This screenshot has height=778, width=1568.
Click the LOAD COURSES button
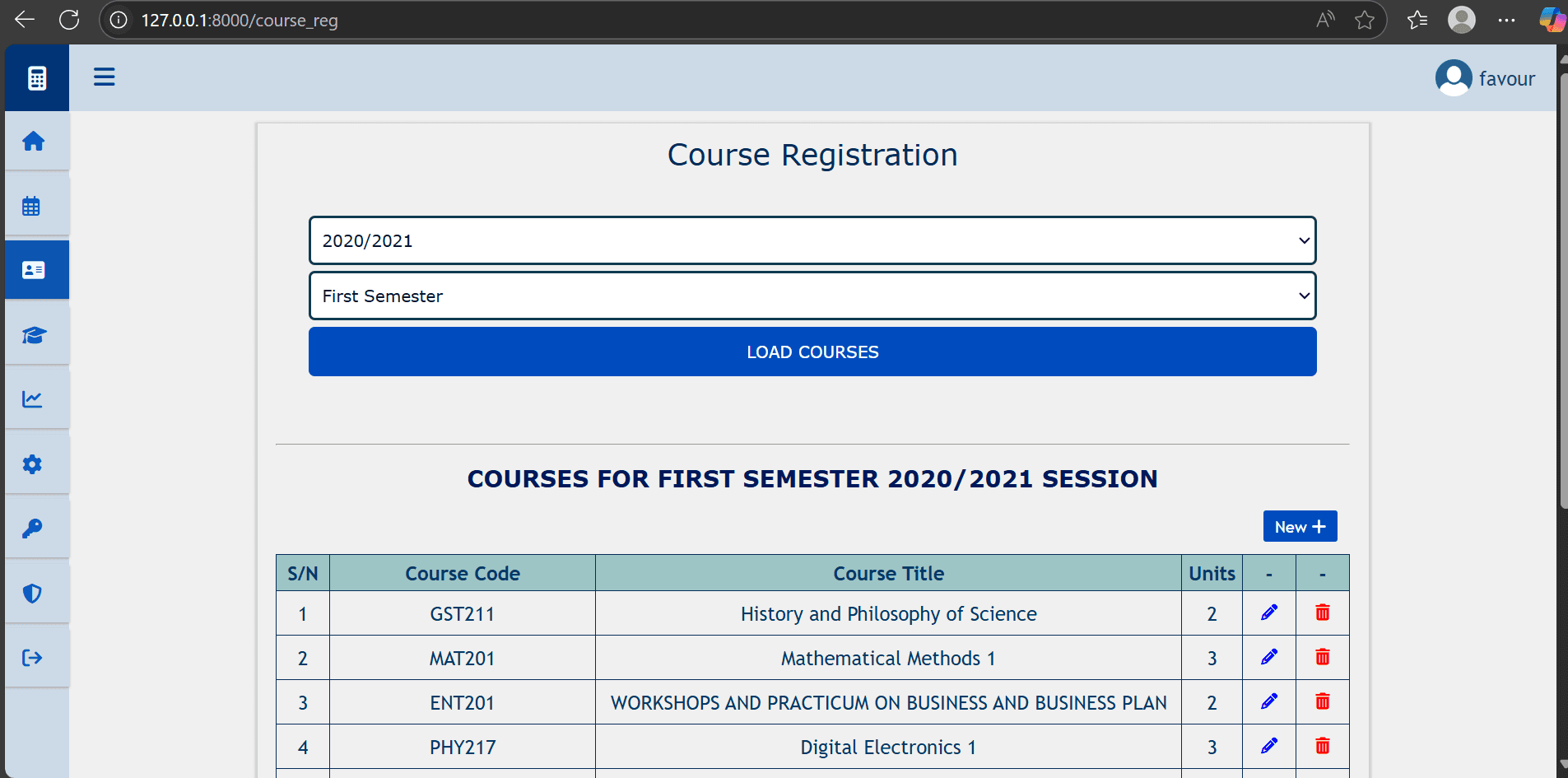tap(812, 352)
